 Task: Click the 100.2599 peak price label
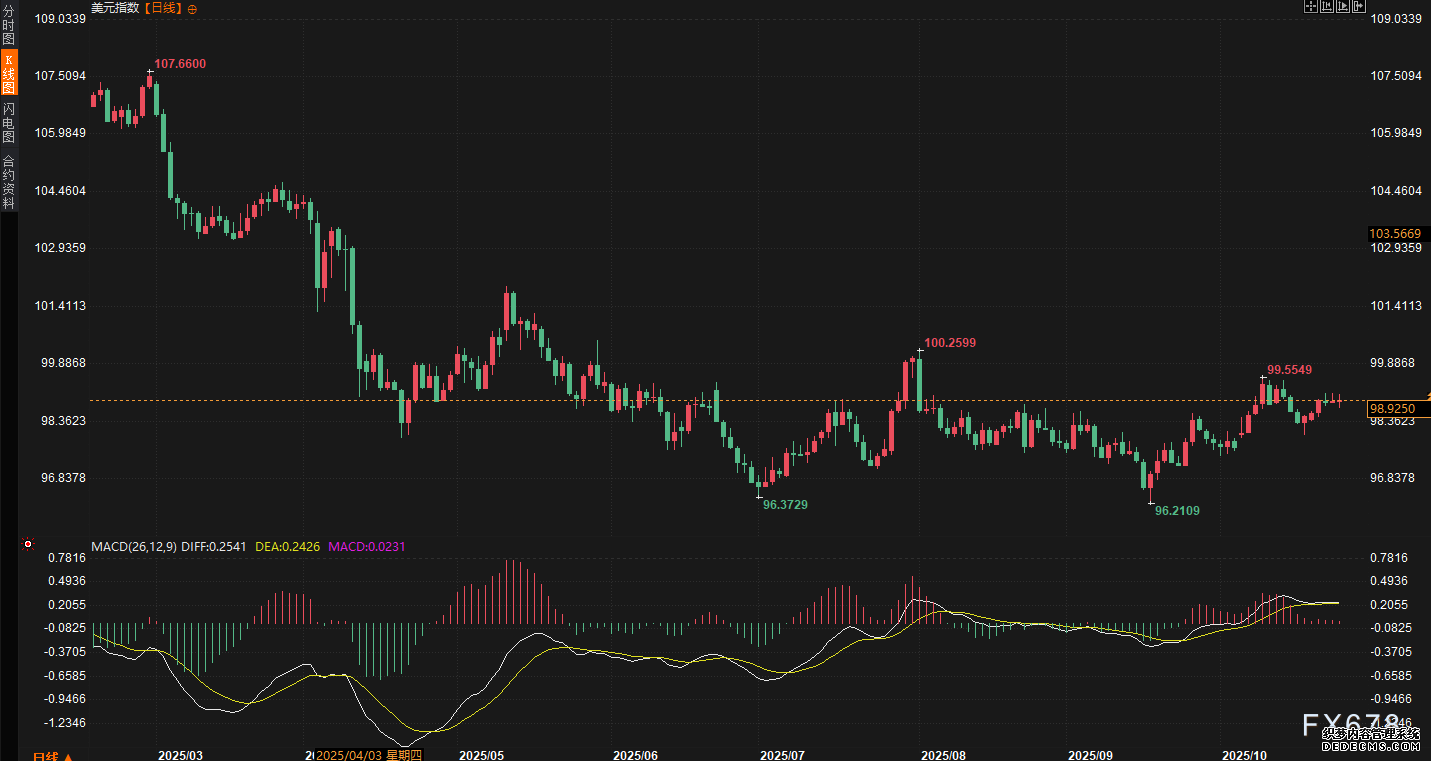coord(949,343)
